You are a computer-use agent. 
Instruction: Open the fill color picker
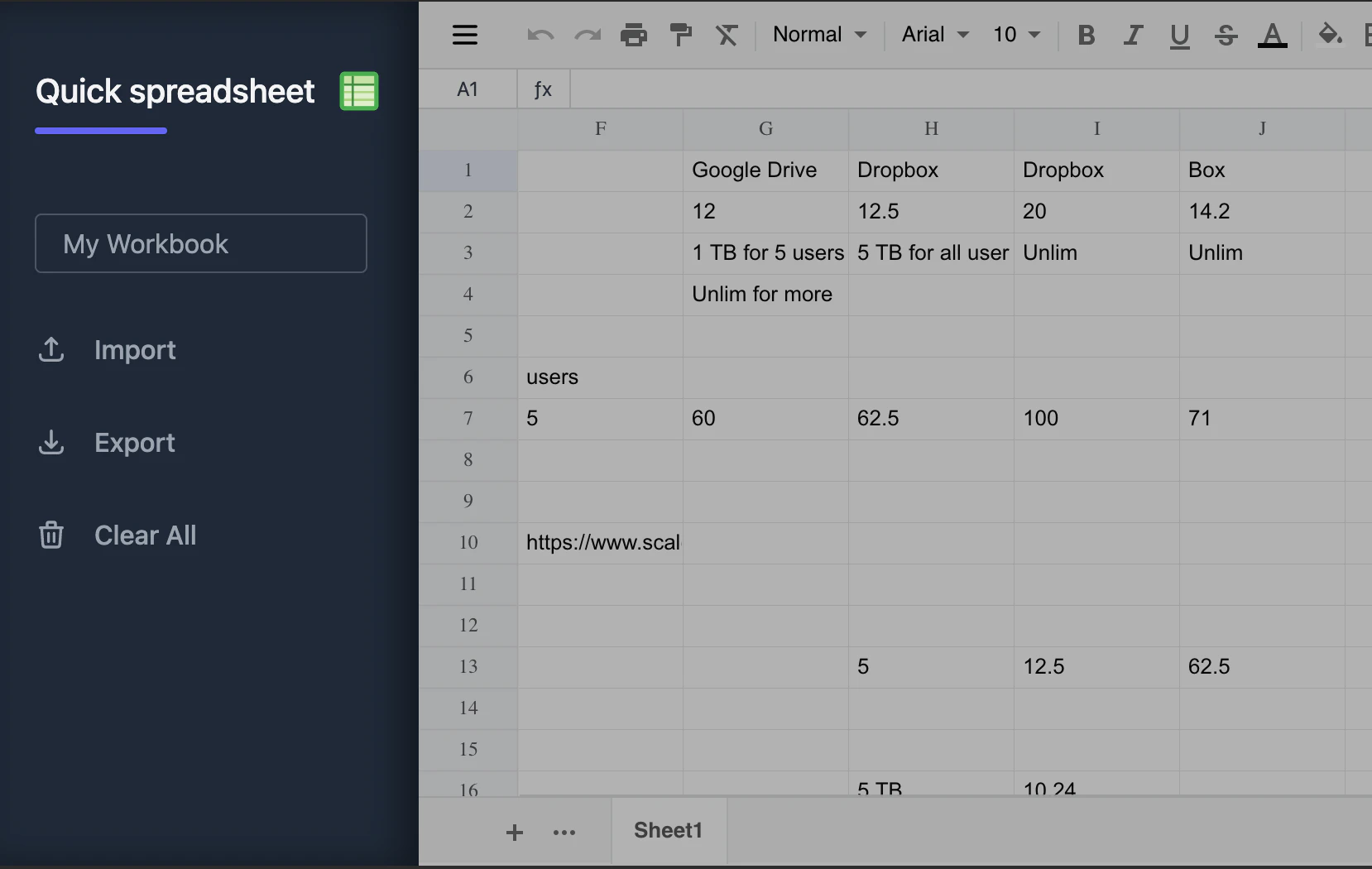[x=1329, y=35]
